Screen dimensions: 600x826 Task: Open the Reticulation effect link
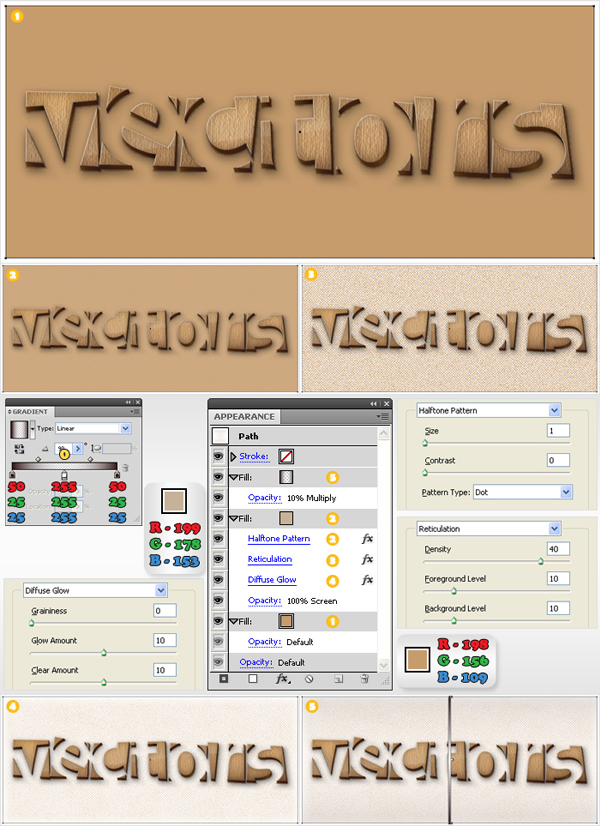pyautogui.click(x=270, y=559)
